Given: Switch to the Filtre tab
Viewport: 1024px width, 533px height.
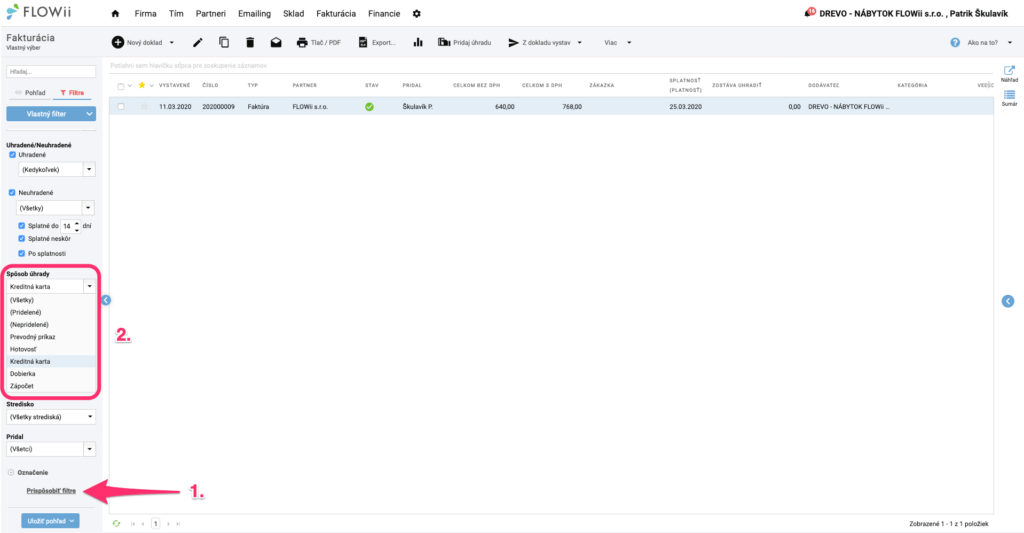Looking at the screenshot, I should tap(72, 93).
